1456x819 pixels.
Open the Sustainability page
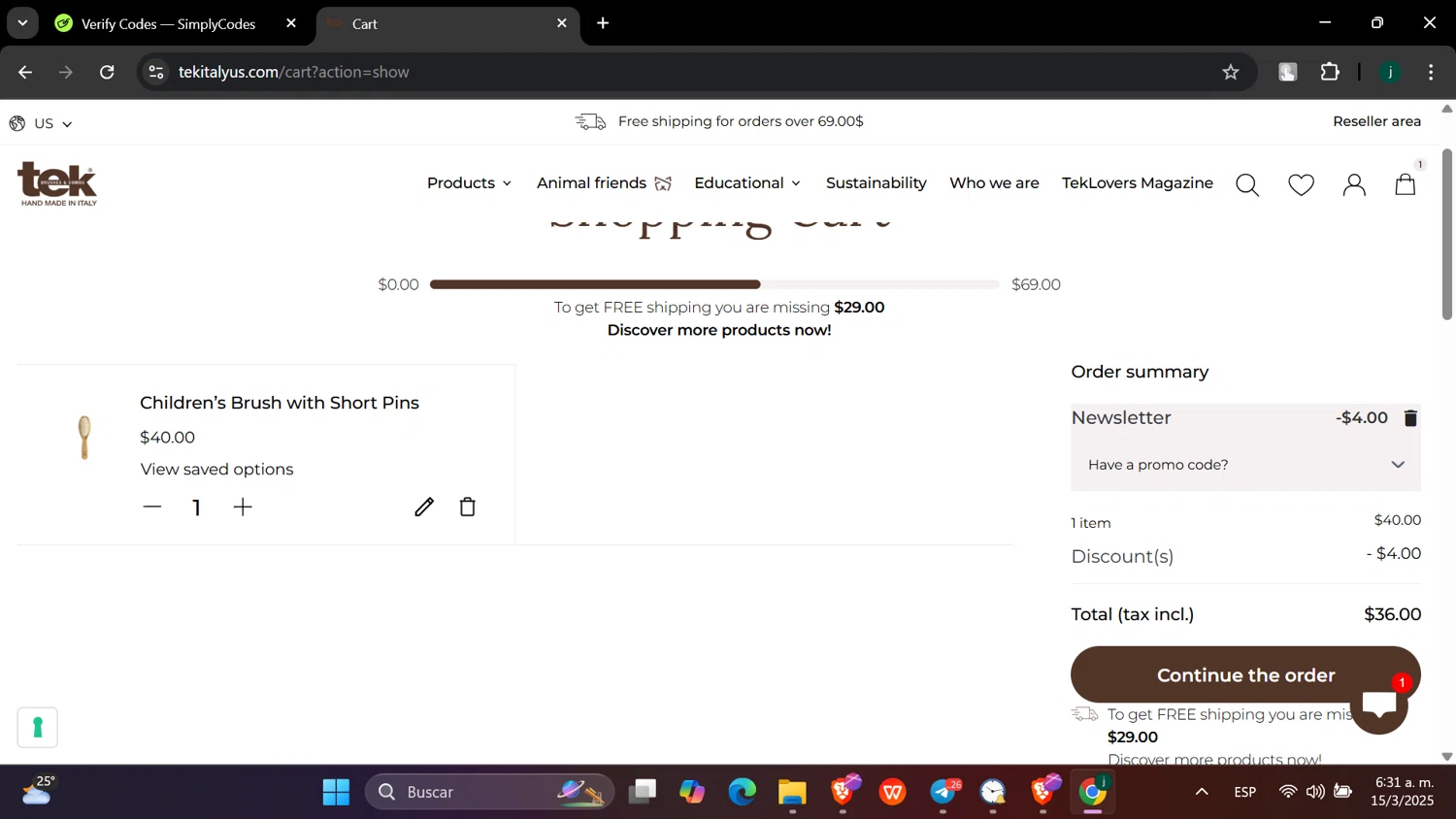[x=877, y=183]
